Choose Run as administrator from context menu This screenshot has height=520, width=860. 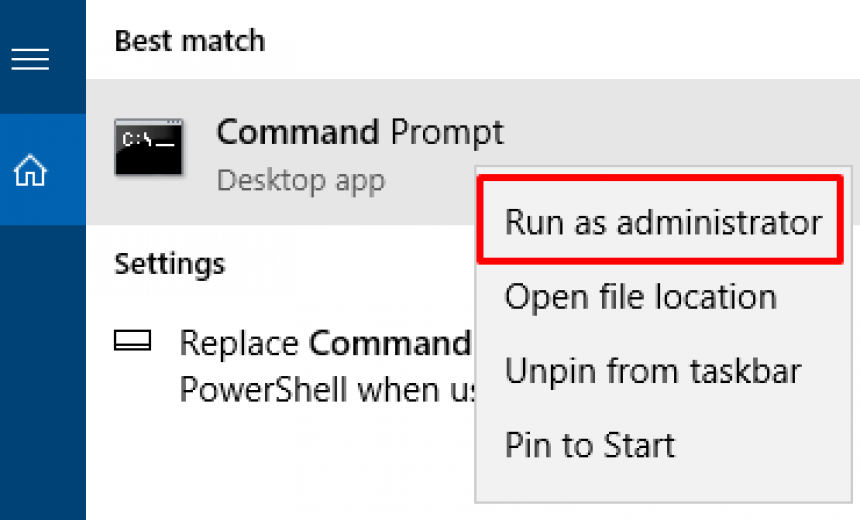coord(663,222)
